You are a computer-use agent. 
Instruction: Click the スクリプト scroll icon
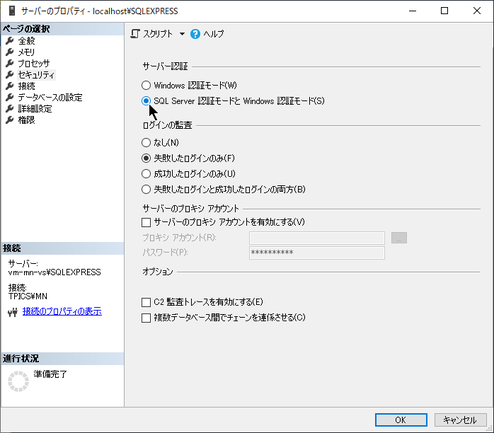[x=135, y=34]
